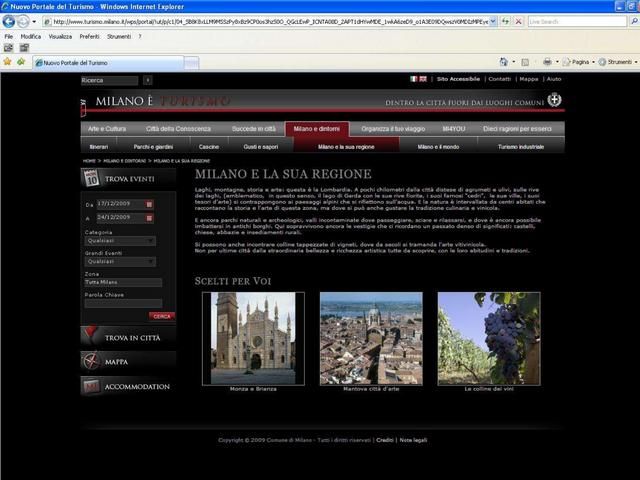This screenshot has height=480, width=640.
Task: Go to Città della Conoscenza section
Action: point(178,129)
